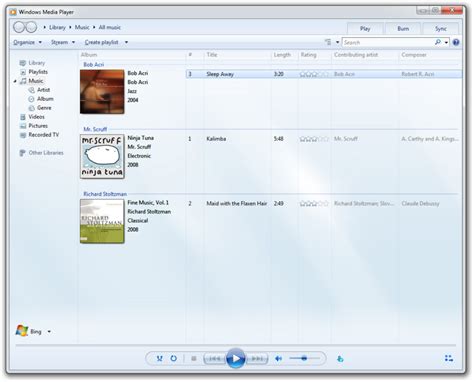Click the playback seek bar
Screen dimensions: 474x382
click(235, 345)
